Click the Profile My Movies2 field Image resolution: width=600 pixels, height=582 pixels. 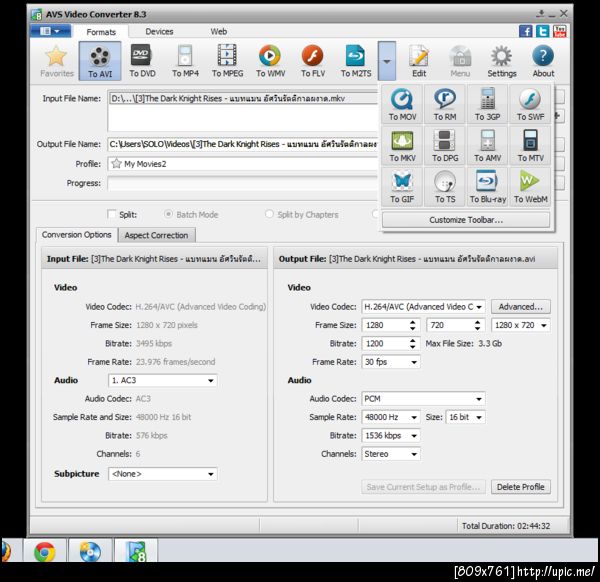pyautogui.click(x=243, y=164)
